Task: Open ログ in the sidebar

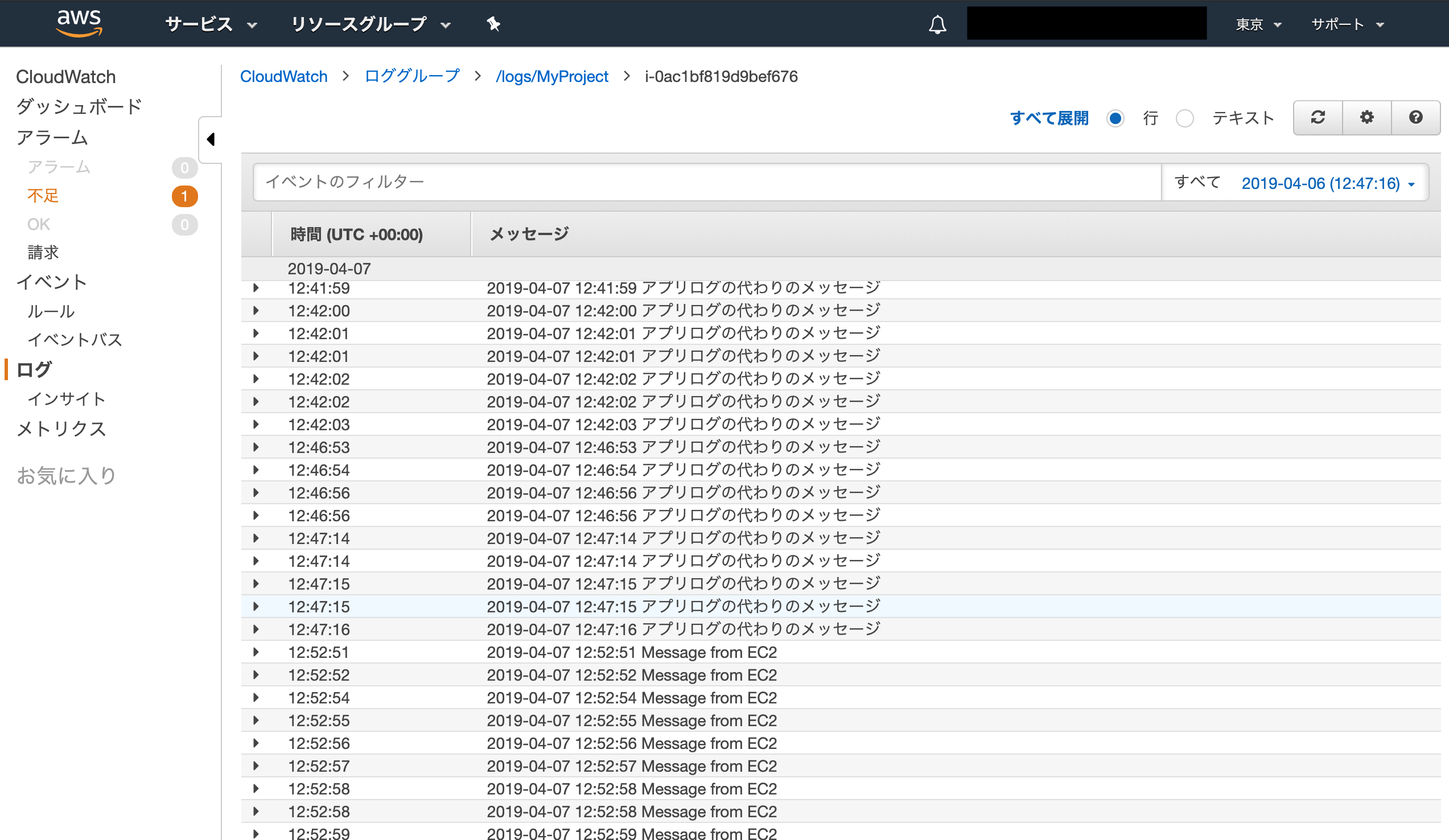Action: [x=35, y=369]
